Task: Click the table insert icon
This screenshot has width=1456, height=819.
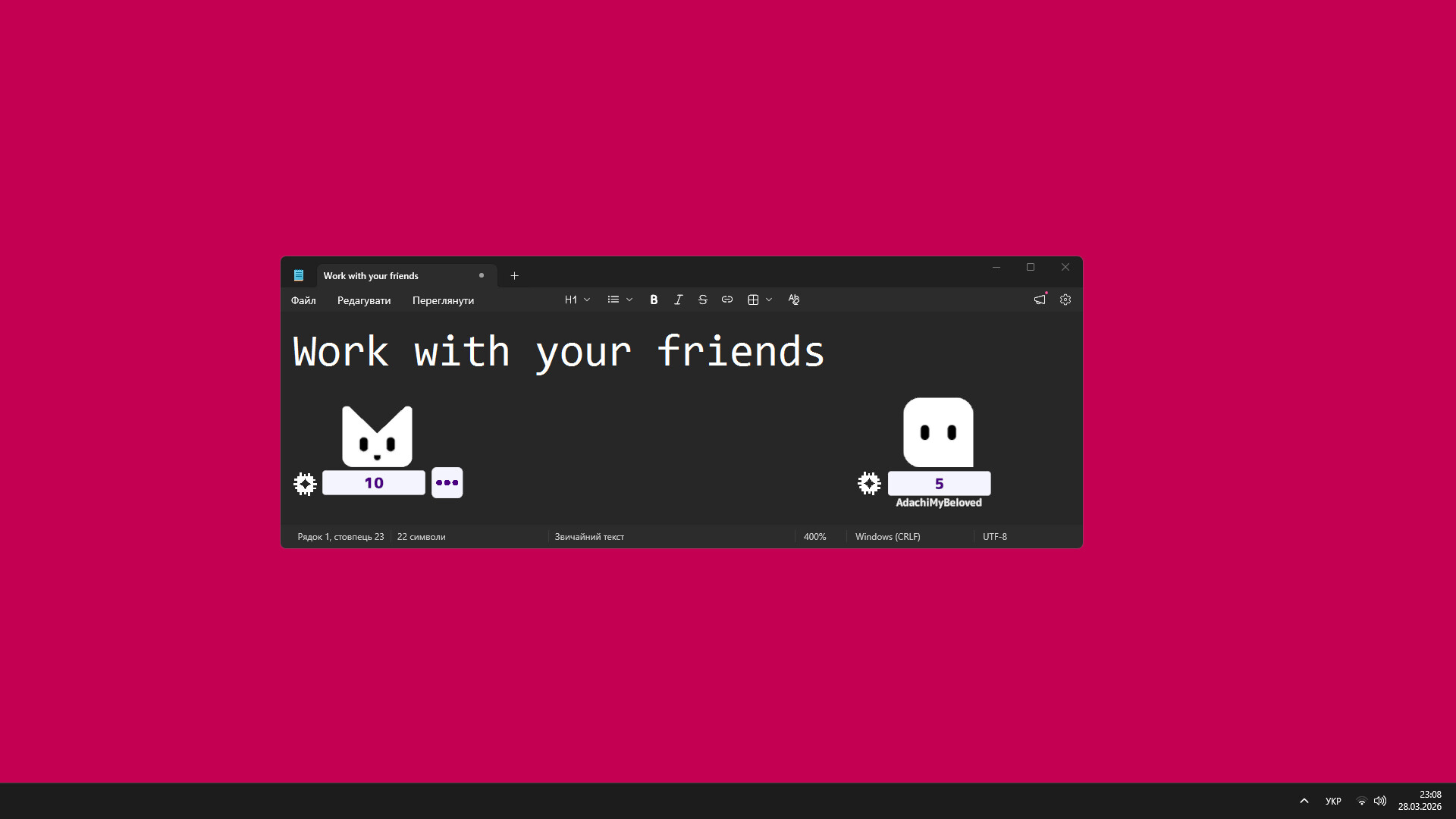Action: coord(753,300)
